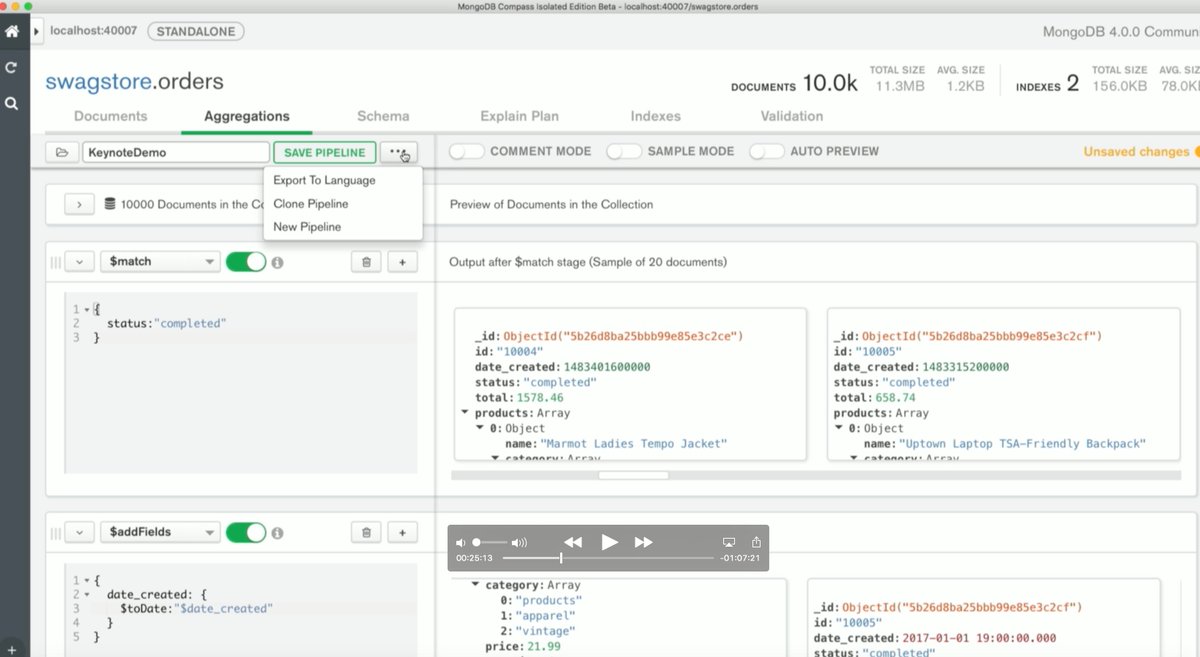The image size is (1200, 657).
Task: Open the three-dots pipeline options button
Action: [398, 152]
